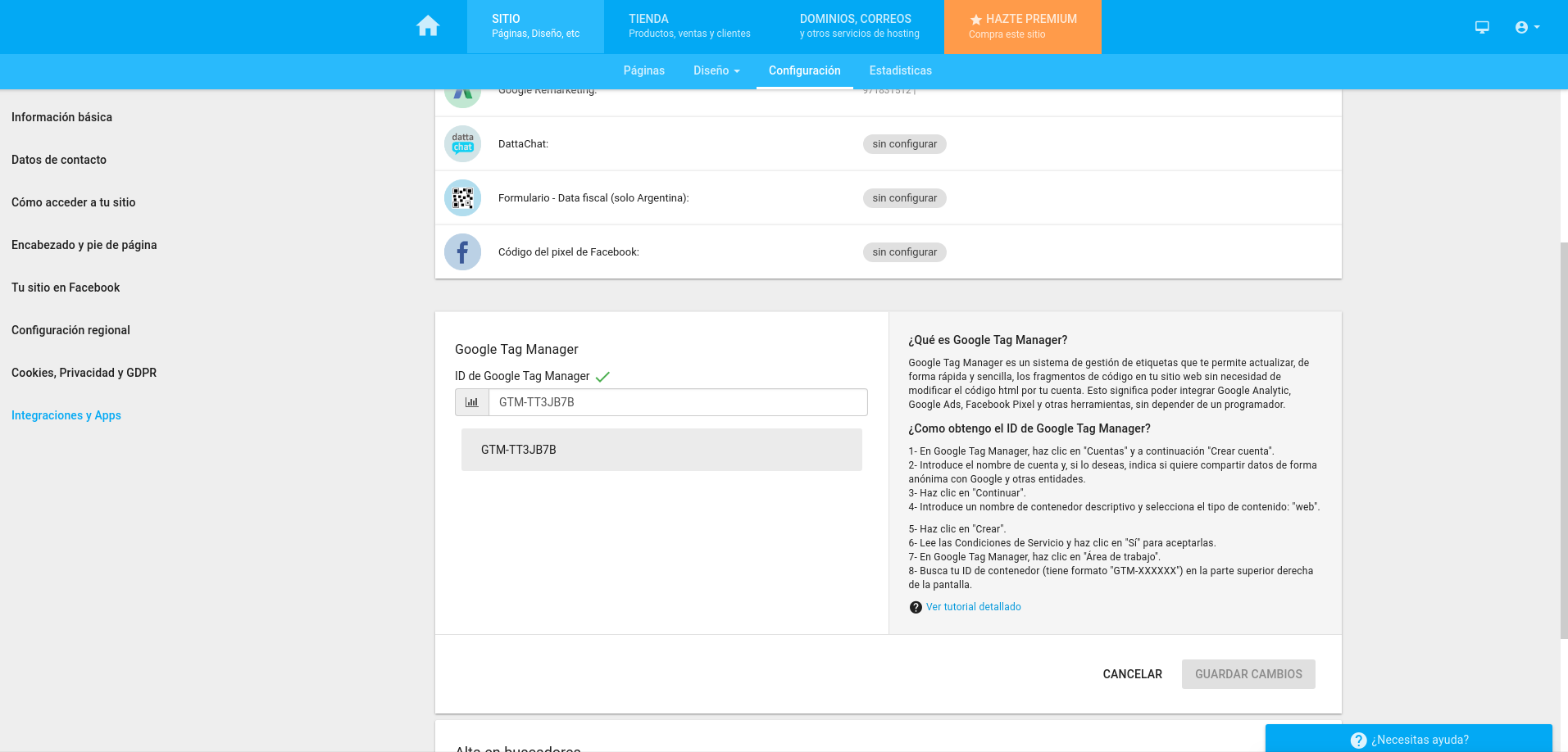
Task: Switch to the Páginas tab
Action: pyautogui.click(x=643, y=70)
